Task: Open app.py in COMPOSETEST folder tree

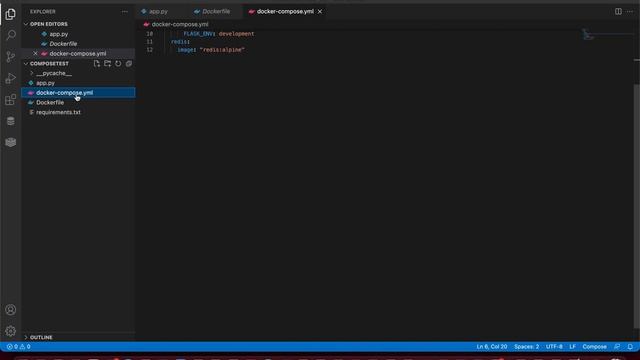Action: (45, 83)
